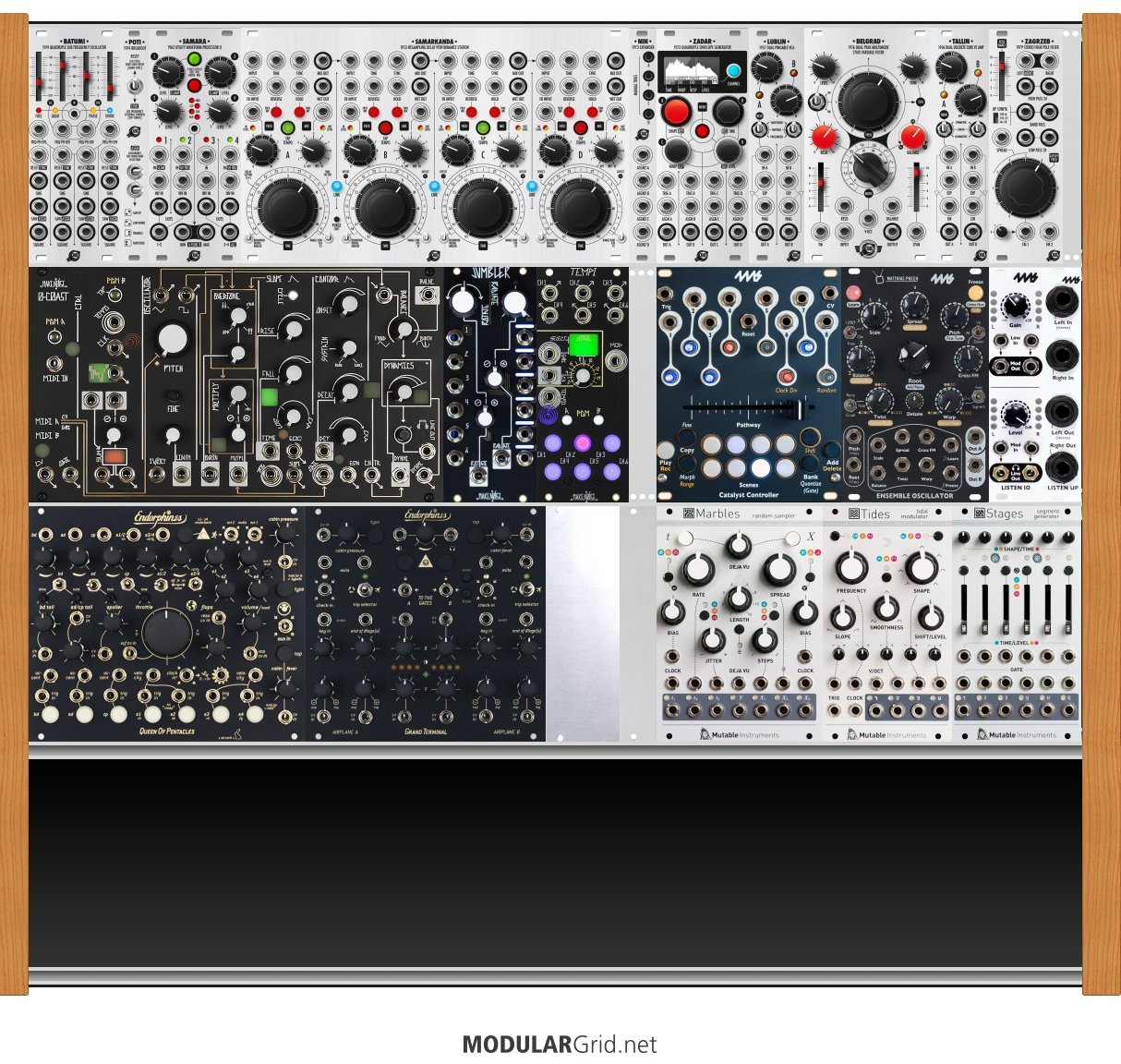Click the Samarkanda A green Tap Tempo button
The width and height of the screenshot is (1121, 1064).
point(286,128)
